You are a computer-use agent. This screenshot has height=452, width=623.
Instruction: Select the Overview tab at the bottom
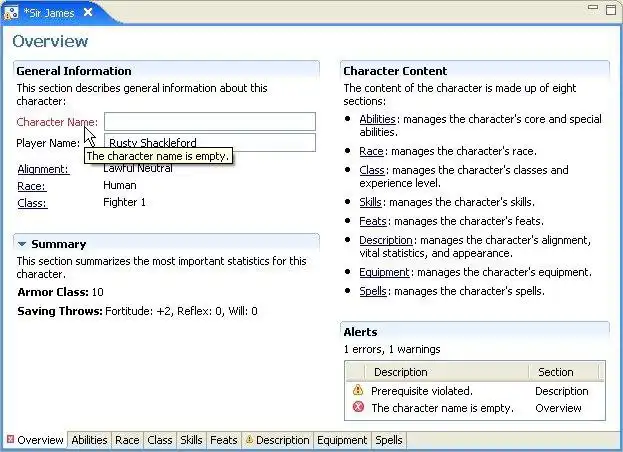tap(35, 440)
